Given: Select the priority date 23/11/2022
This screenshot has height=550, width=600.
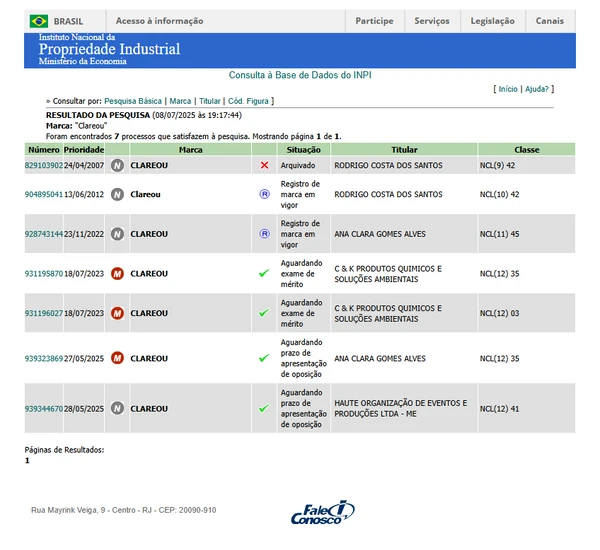Looking at the screenshot, I should coord(84,234).
